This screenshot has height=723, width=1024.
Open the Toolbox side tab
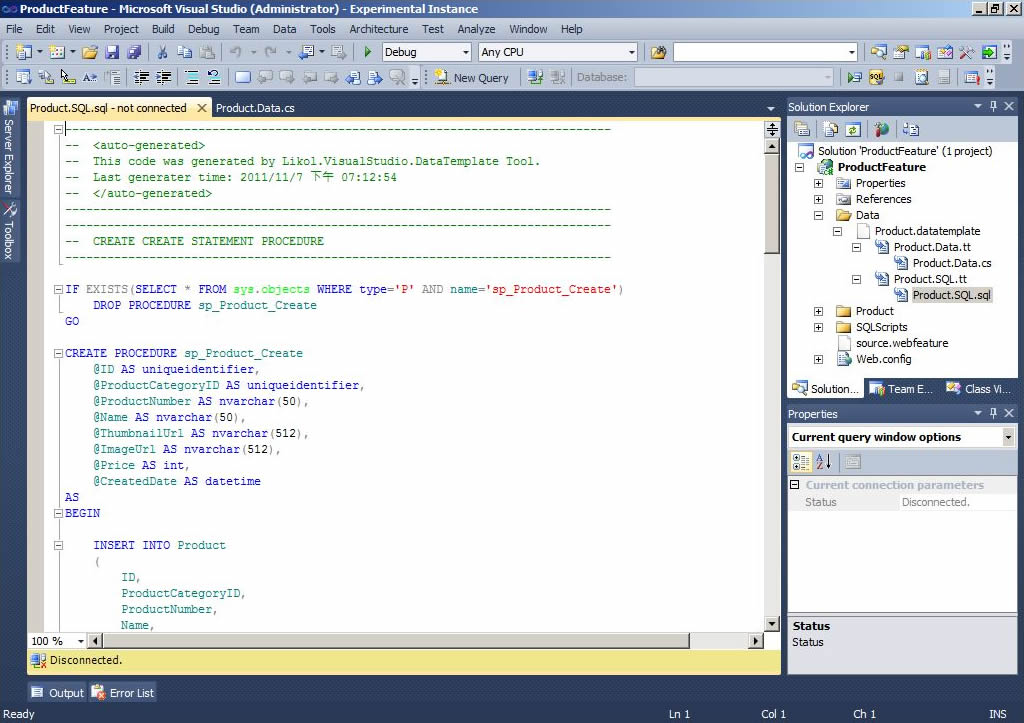[9, 231]
